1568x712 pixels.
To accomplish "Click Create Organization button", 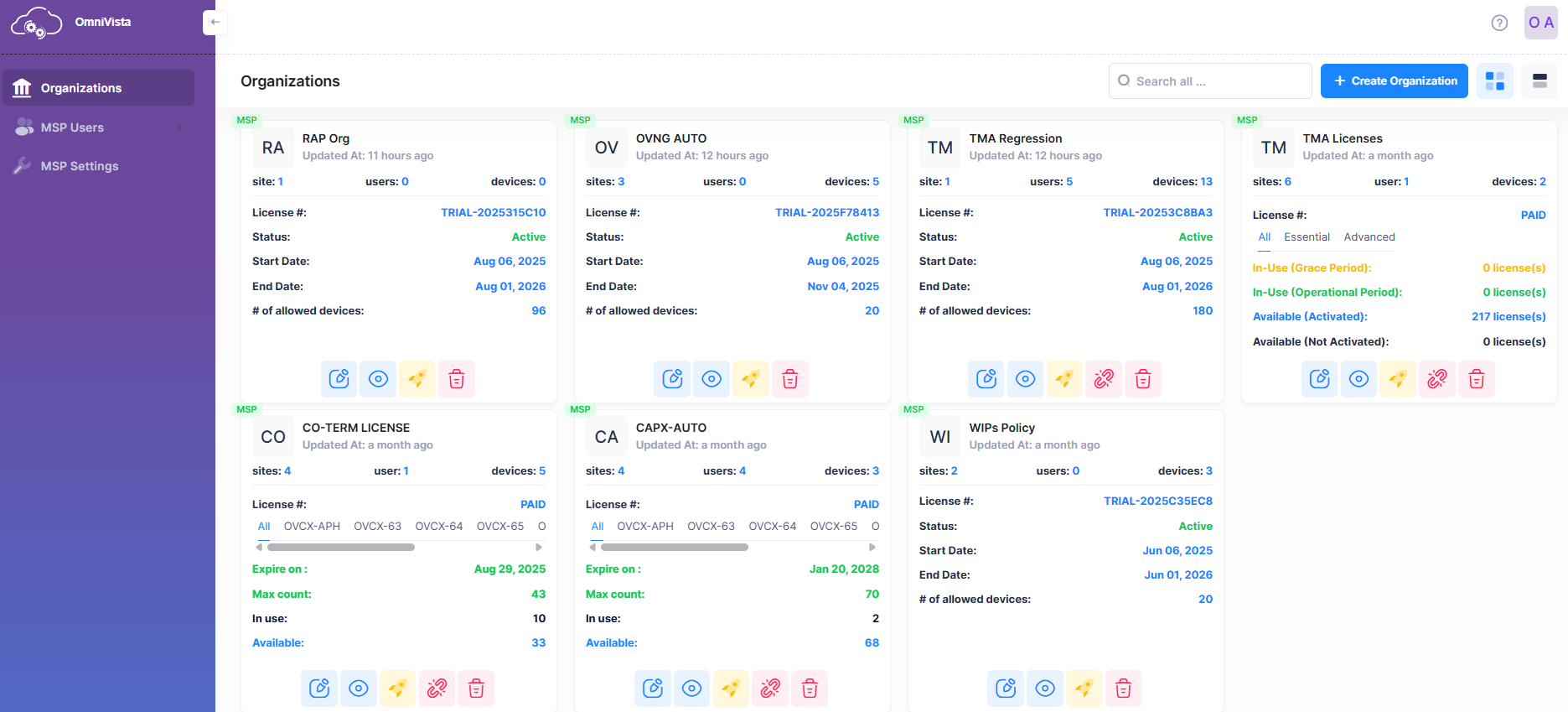I will click(1394, 81).
